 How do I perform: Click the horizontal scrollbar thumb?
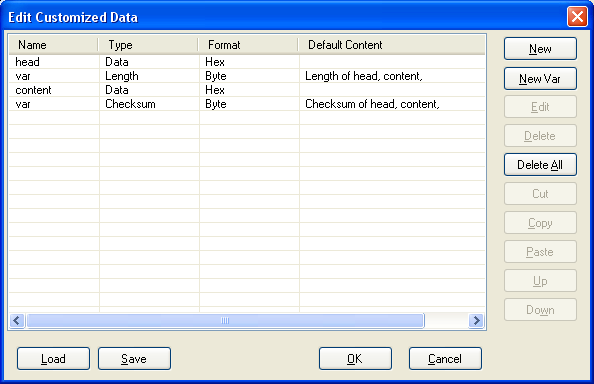tap(225, 321)
